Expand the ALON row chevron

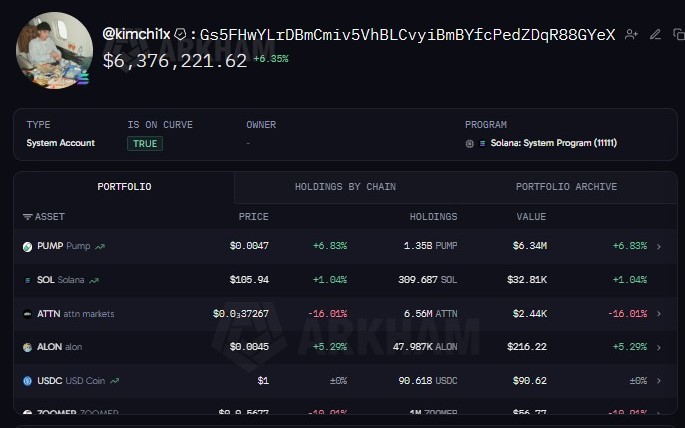click(659, 347)
